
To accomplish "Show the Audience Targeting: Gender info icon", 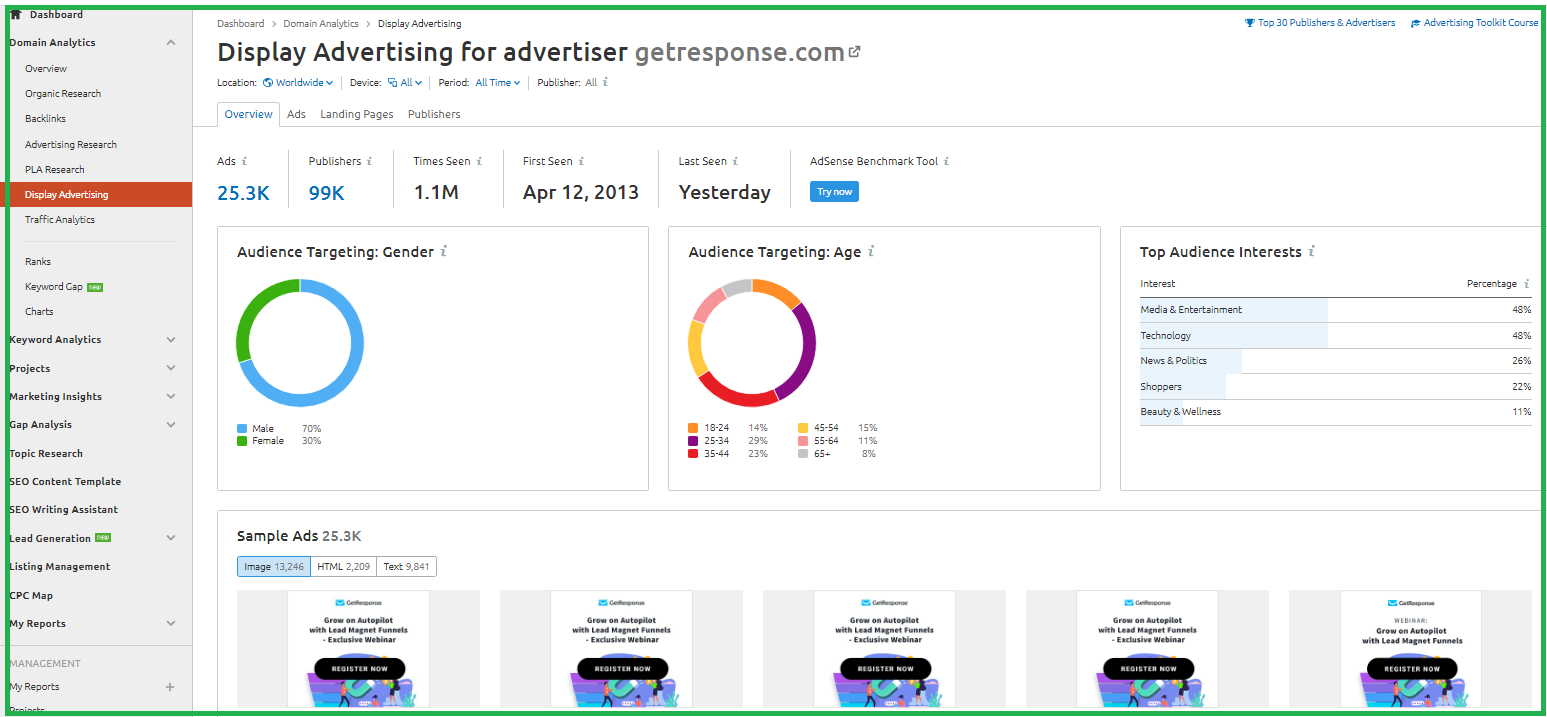I will [x=444, y=252].
